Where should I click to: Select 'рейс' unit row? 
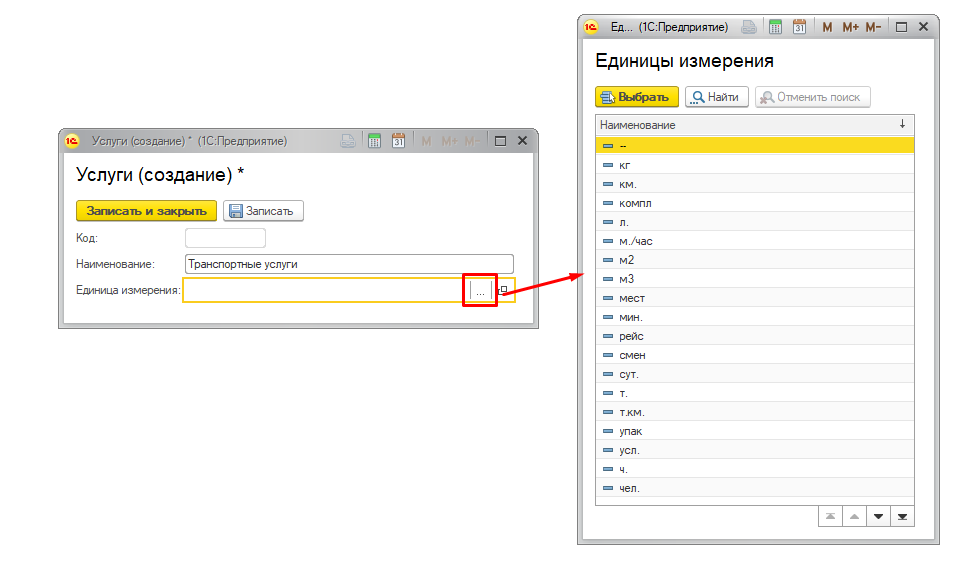[x=754, y=336]
